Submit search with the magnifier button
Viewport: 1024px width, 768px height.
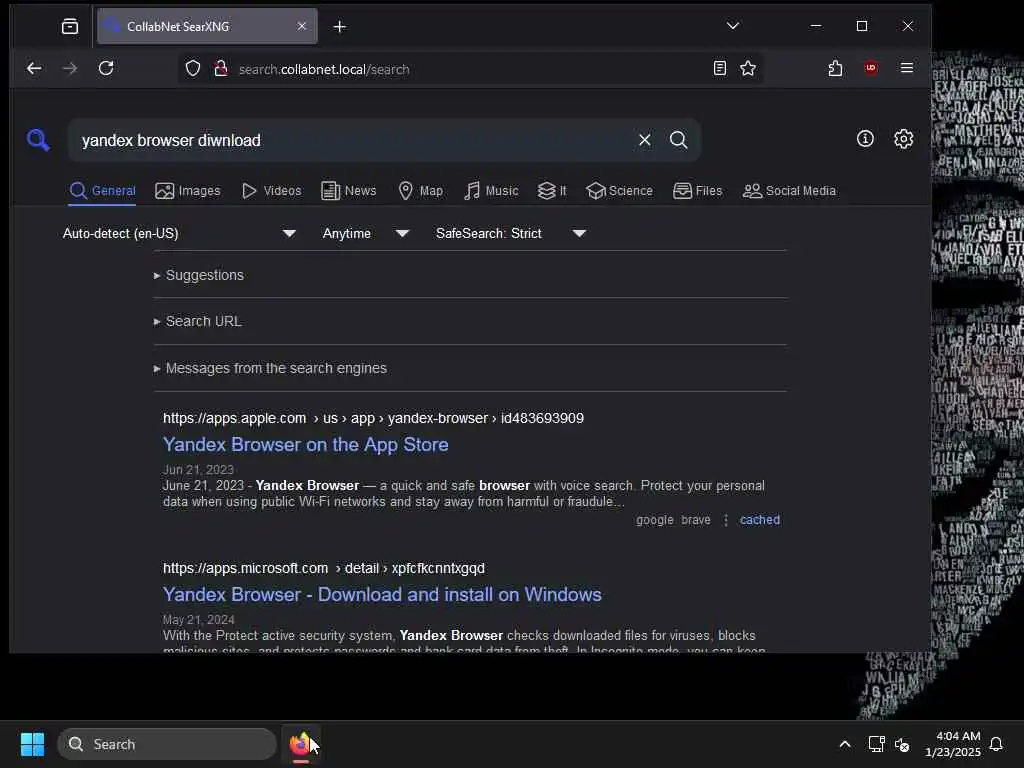coord(679,140)
